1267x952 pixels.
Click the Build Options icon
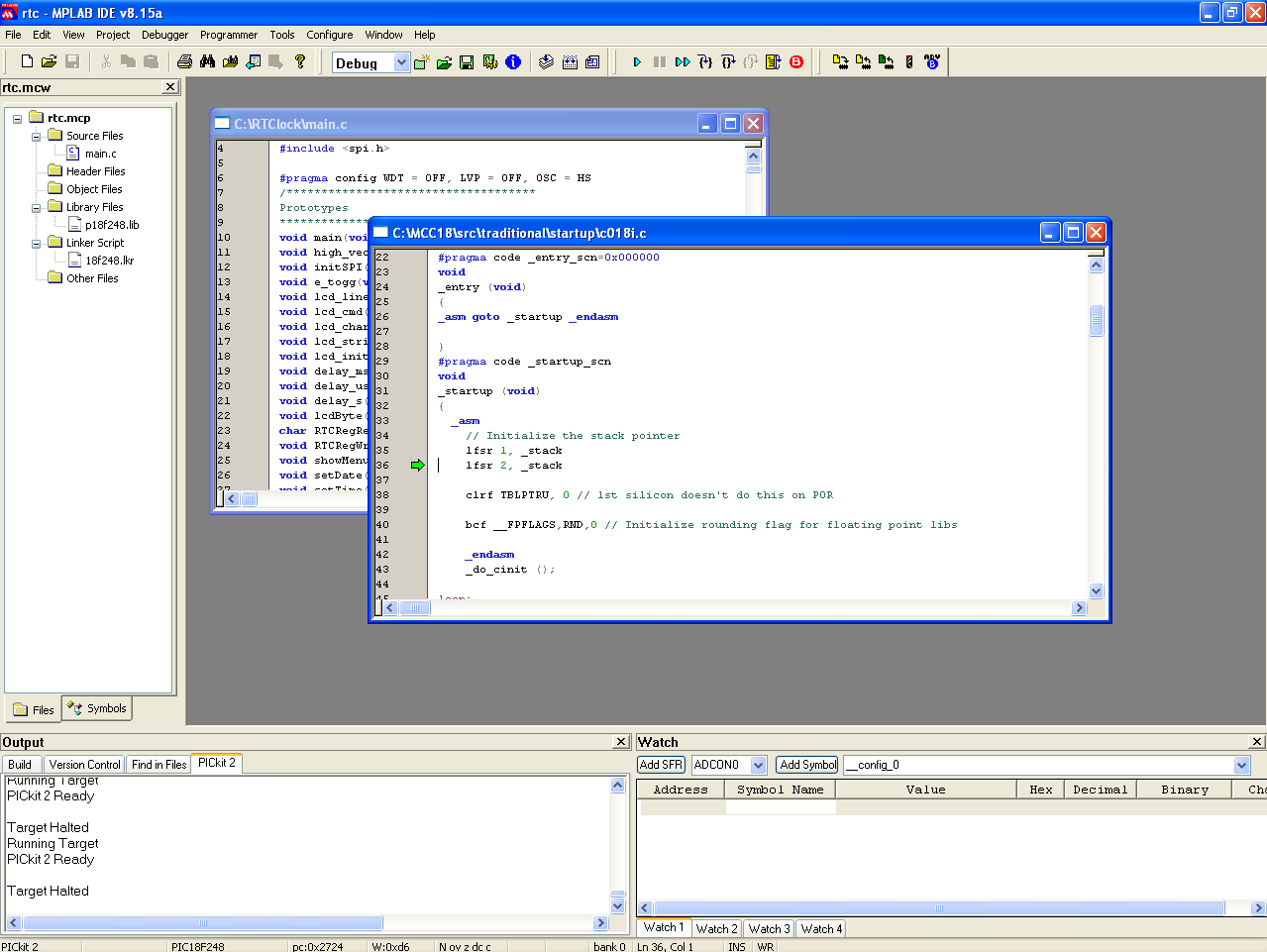click(489, 62)
